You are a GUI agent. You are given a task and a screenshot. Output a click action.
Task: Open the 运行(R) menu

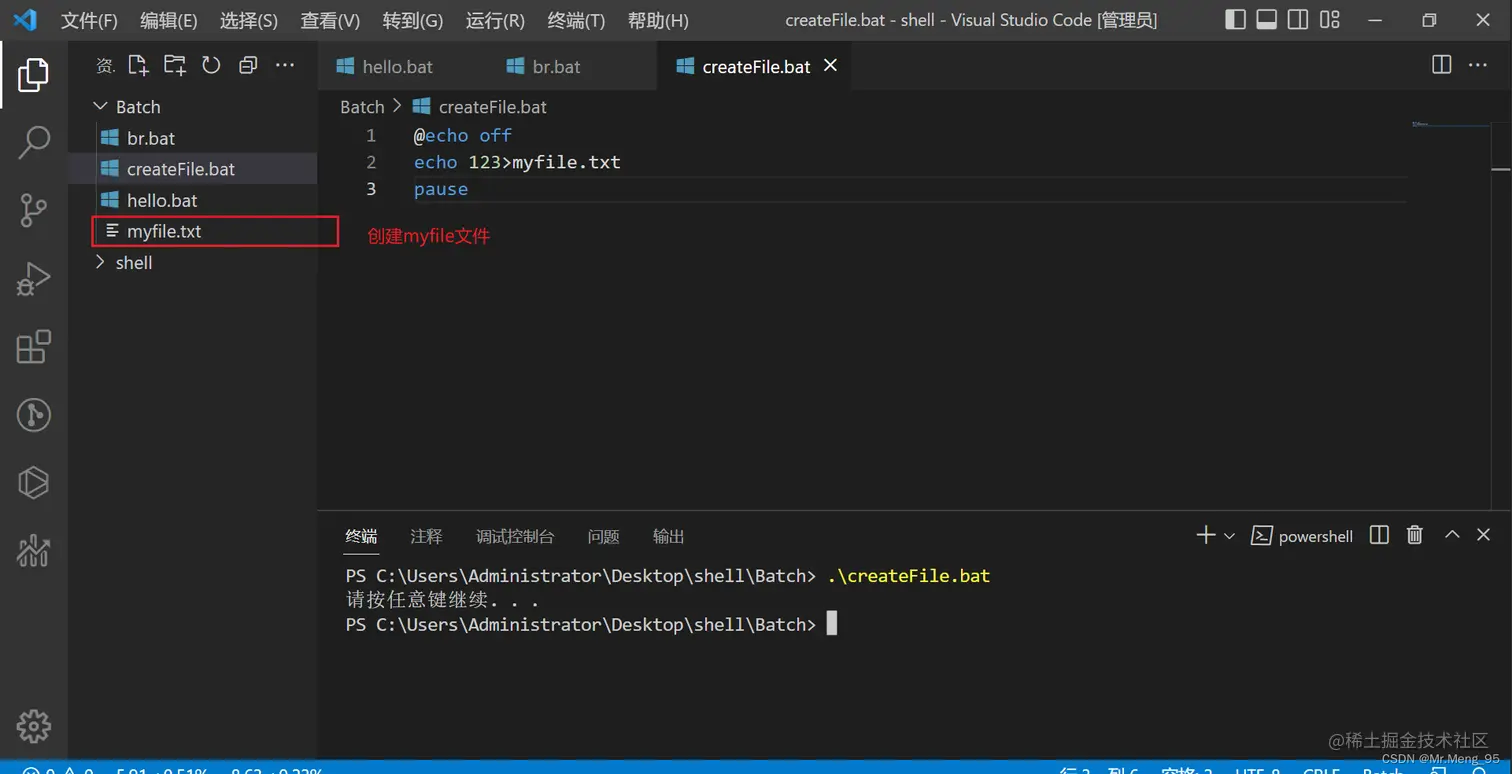tap(495, 20)
